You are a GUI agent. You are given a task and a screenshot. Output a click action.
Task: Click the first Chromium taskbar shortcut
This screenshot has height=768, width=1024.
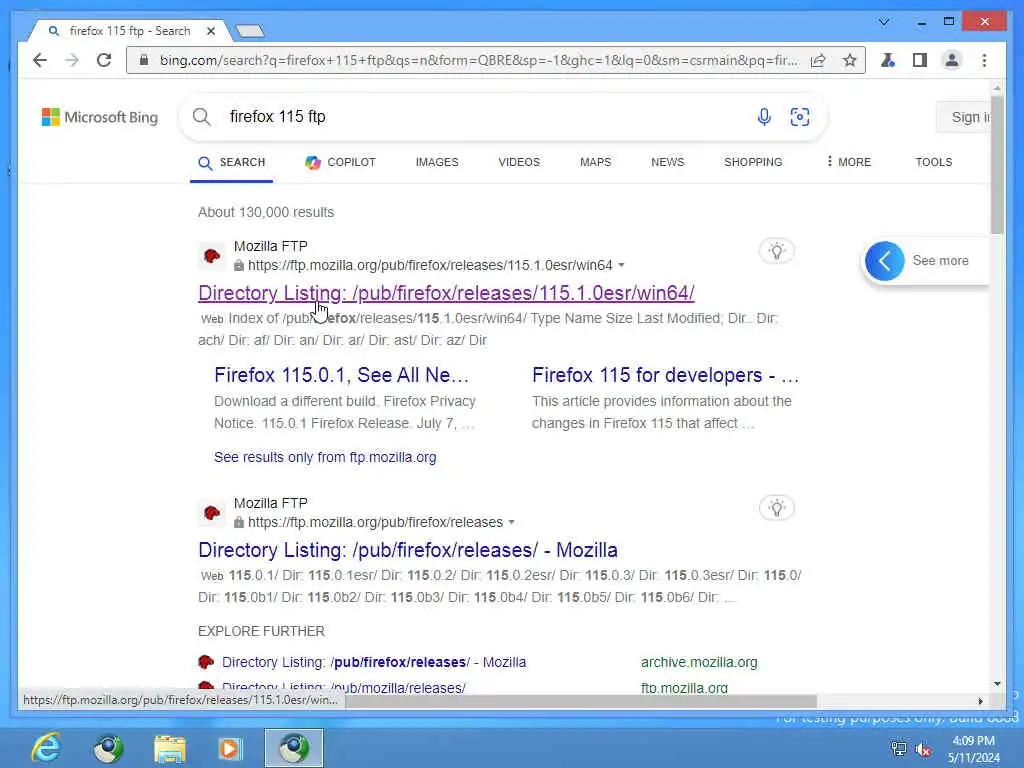108,748
